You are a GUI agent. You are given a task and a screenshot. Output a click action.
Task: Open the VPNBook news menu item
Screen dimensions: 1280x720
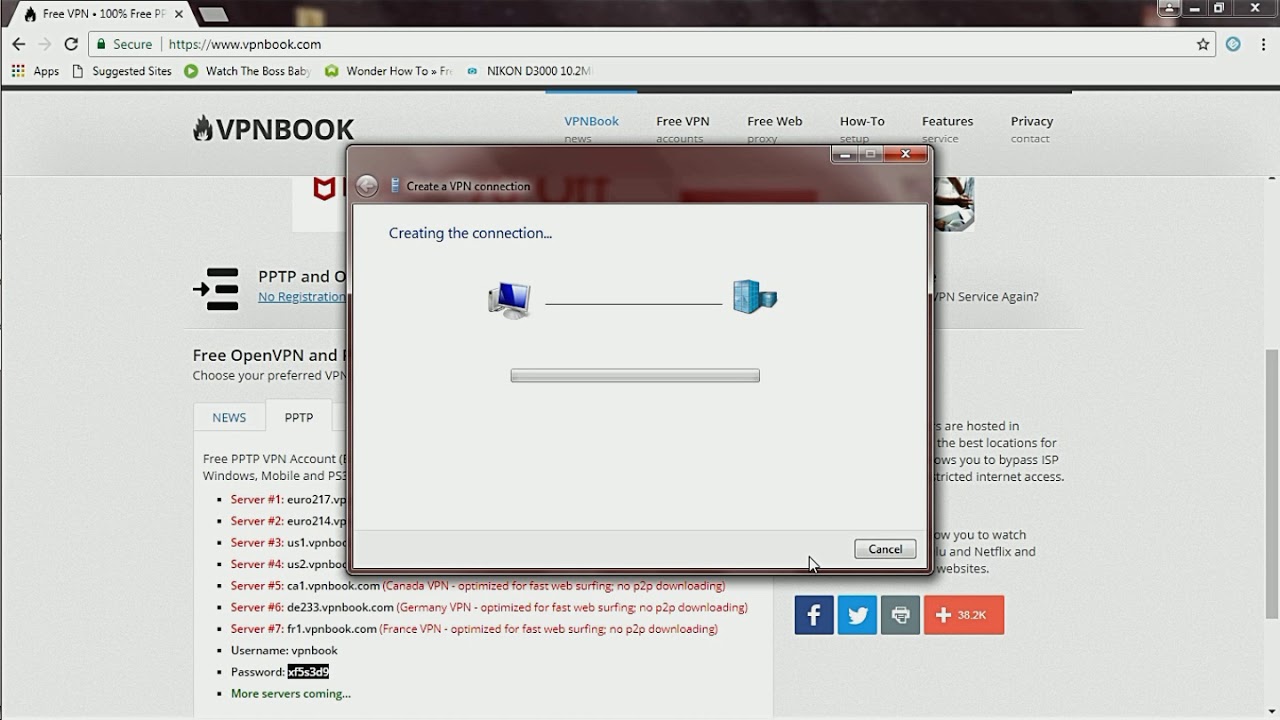(591, 128)
